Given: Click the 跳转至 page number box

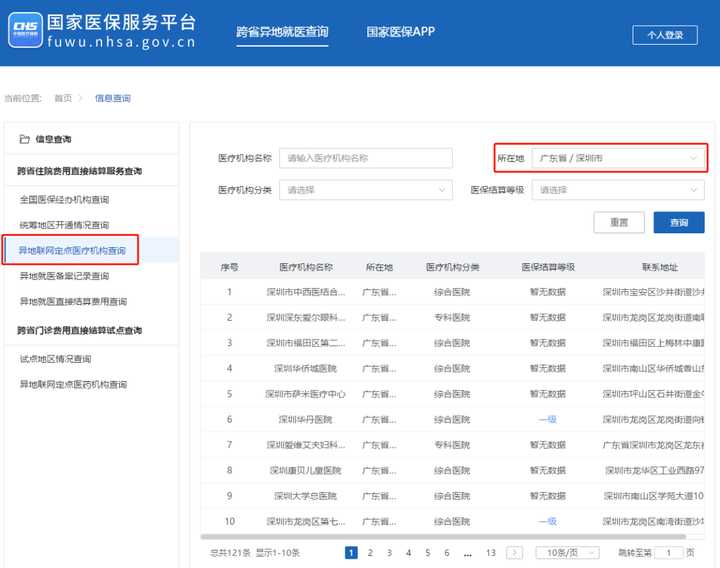Looking at the screenshot, I should click(x=672, y=552).
